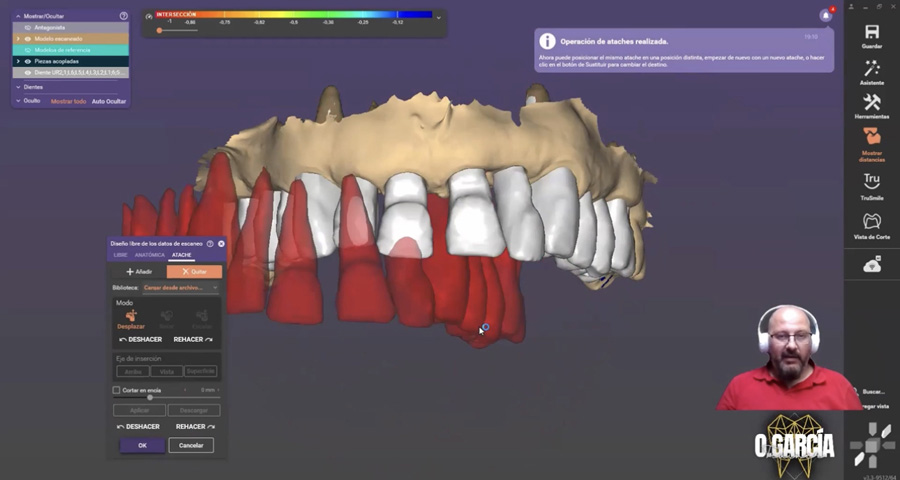Expand Piezas acopladas tree row
Screen dimensions: 900x480
18,61
